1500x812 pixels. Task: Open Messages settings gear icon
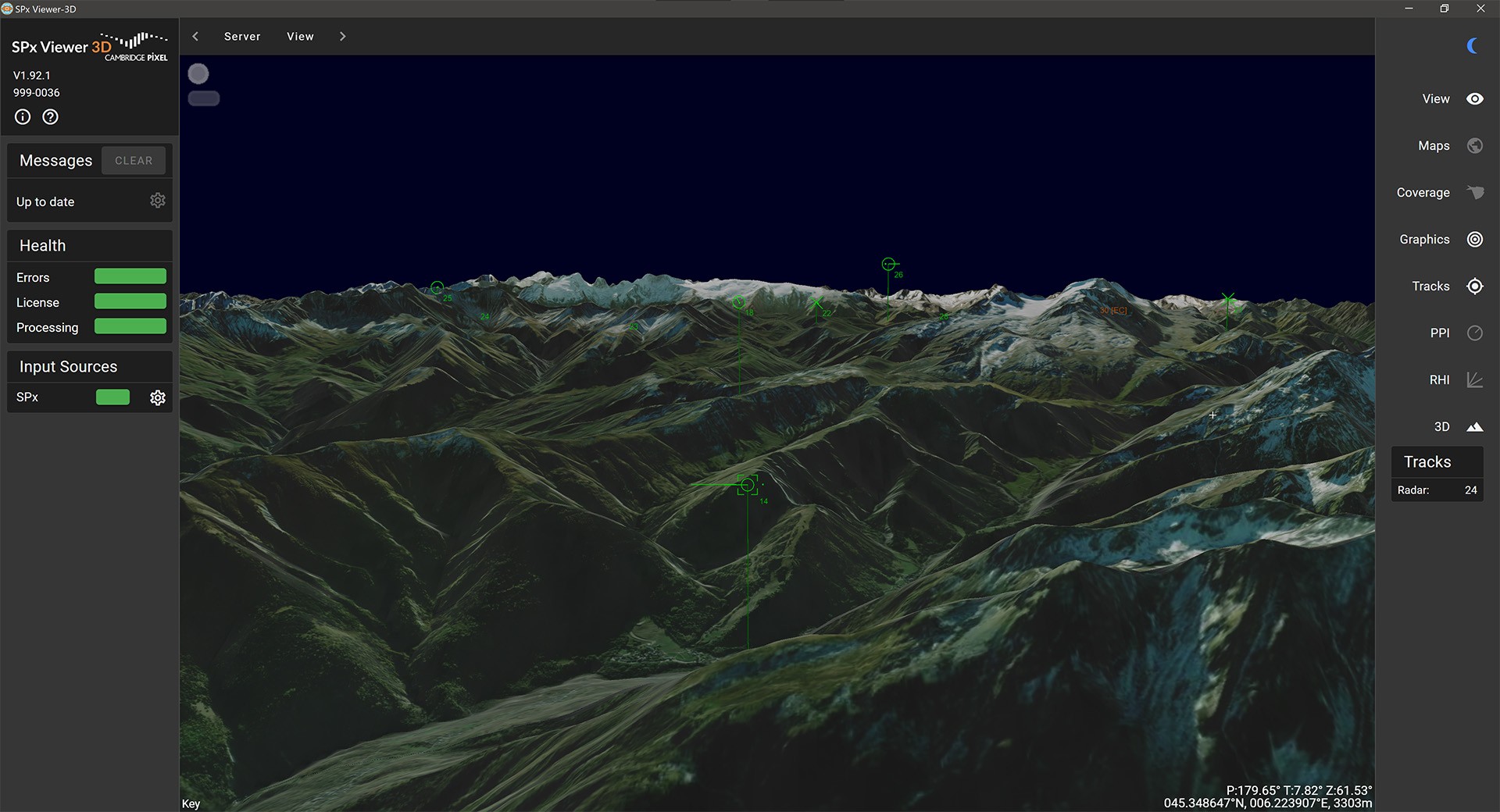click(158, 201)
